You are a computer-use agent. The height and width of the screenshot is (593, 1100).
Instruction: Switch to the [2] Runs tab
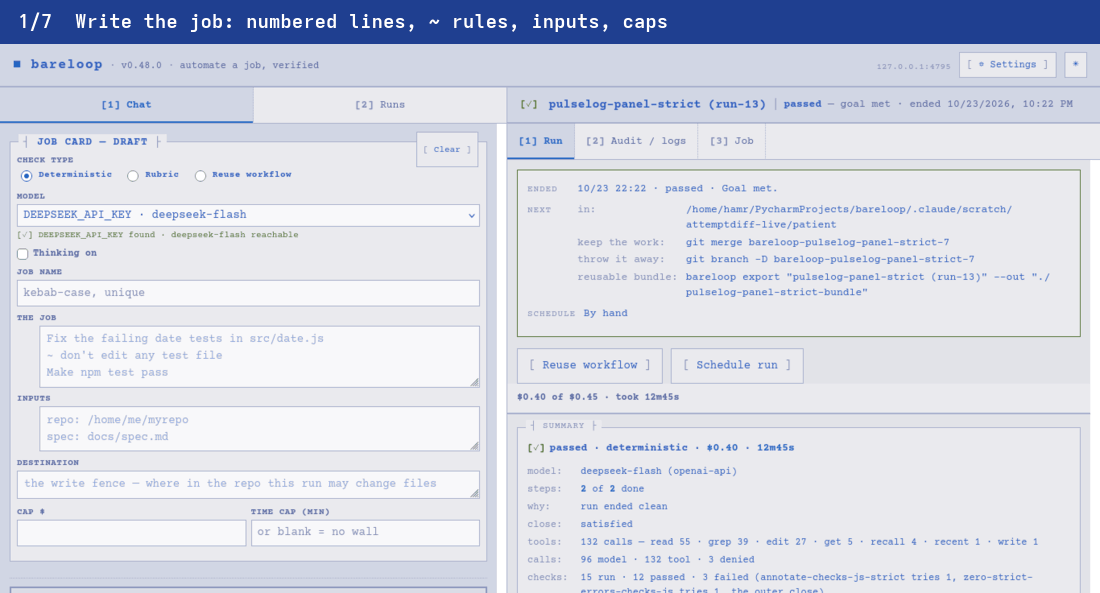[x=380, y=105]
